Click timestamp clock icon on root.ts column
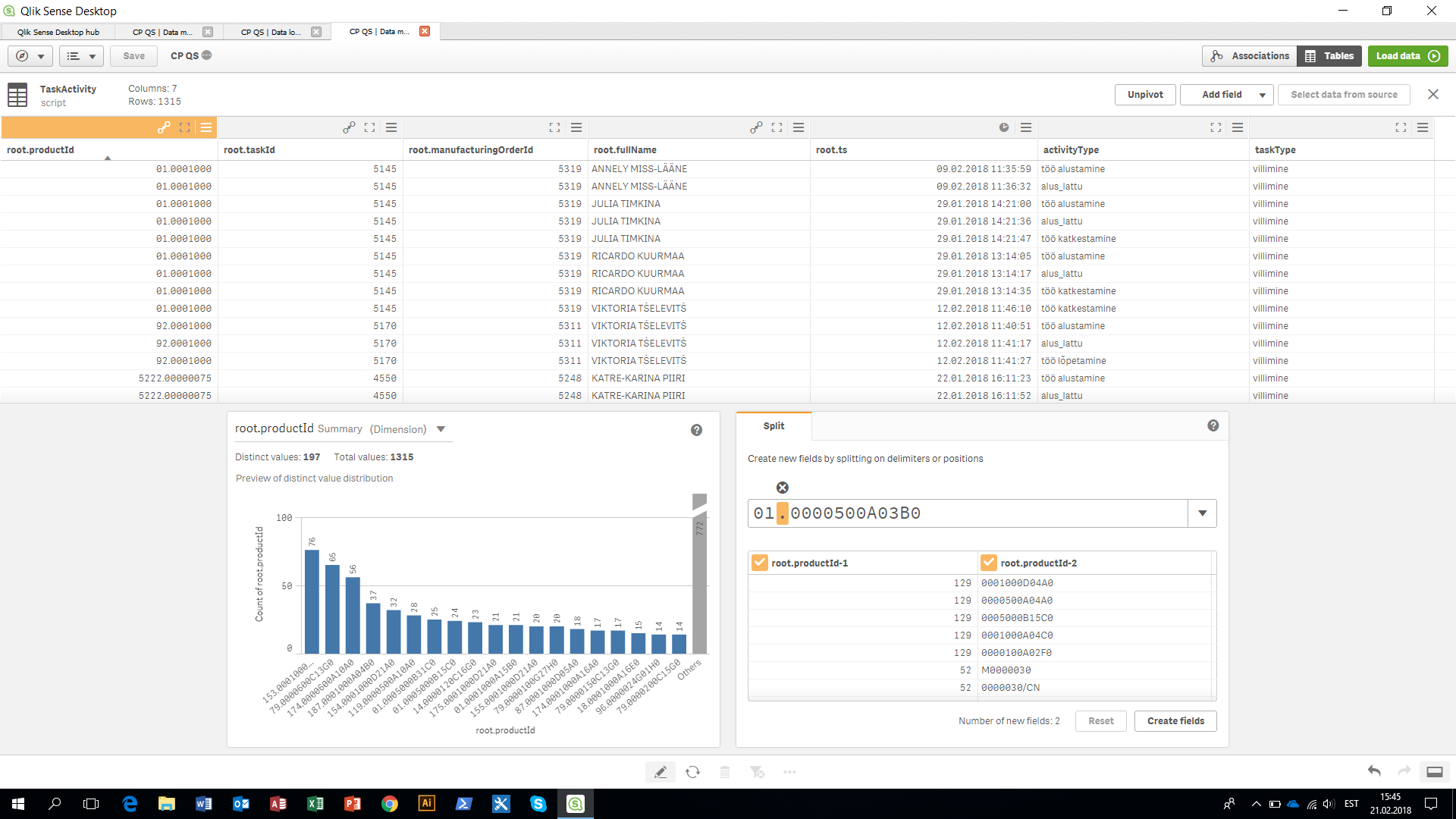The width and height of the screenshot is (1456, 819). (x=1004, y=127)
